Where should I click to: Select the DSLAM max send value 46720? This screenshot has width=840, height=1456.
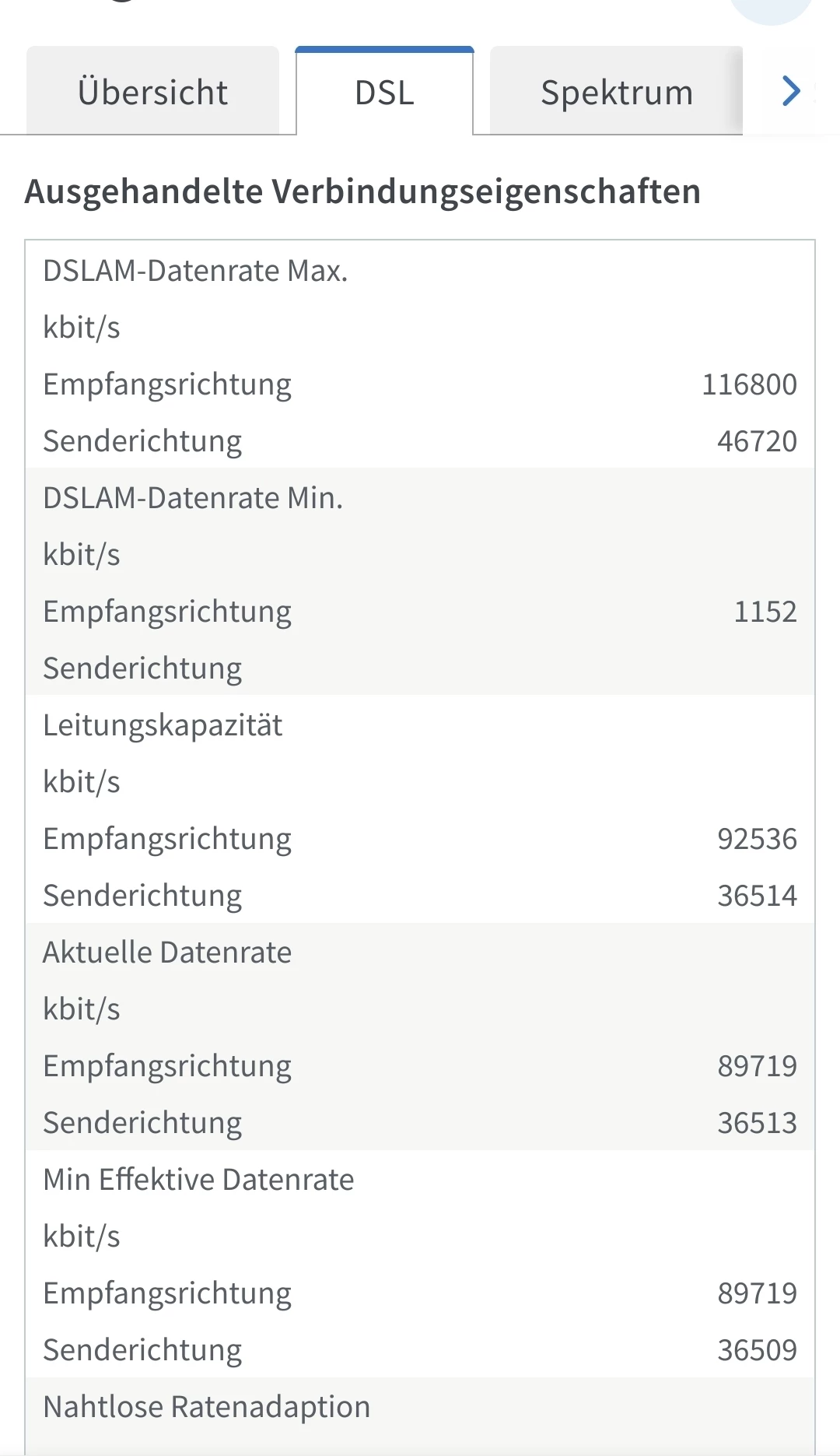click(x=757, y=441)
